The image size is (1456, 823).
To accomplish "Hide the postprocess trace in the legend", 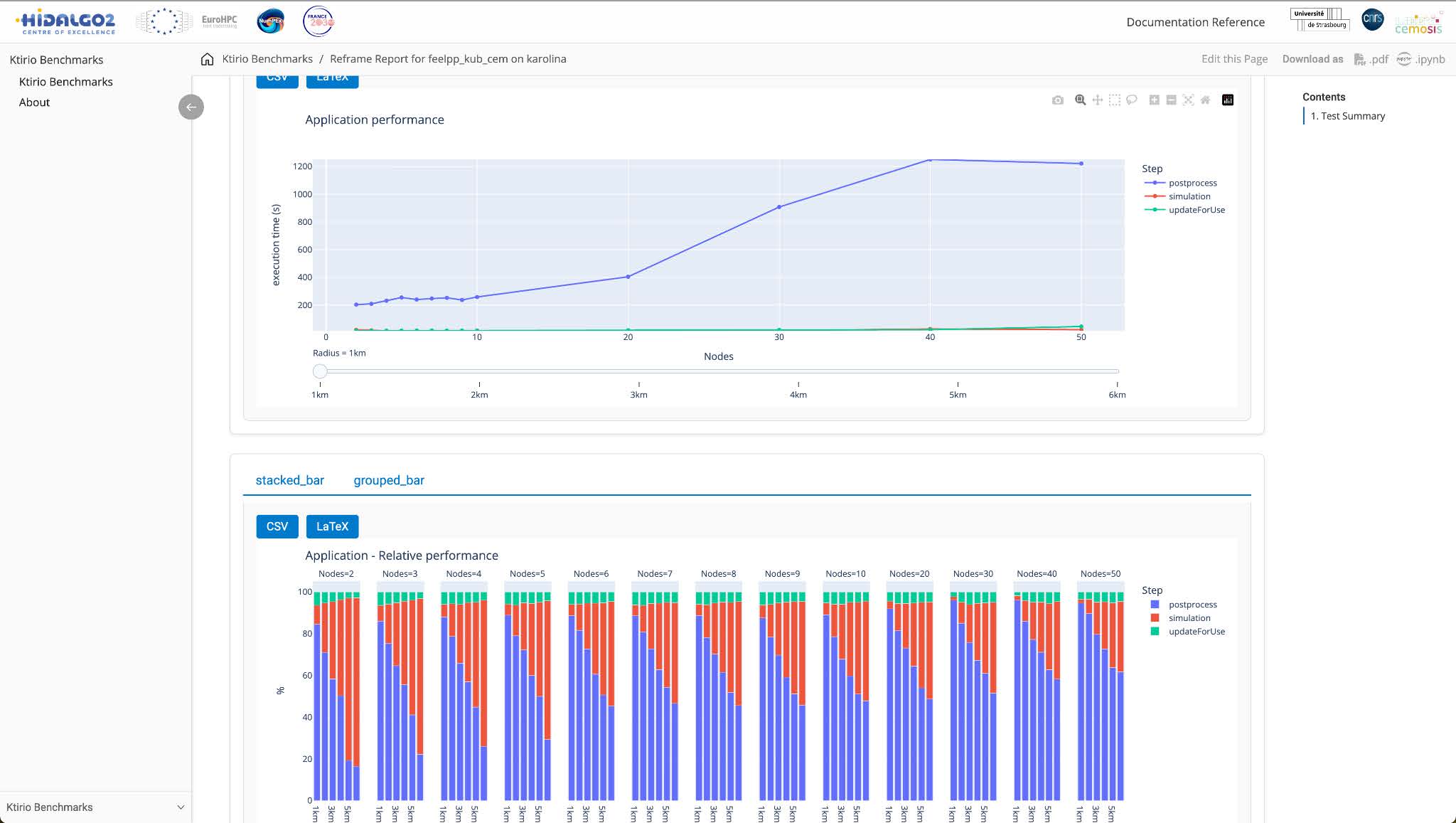I will [1194, 183].
